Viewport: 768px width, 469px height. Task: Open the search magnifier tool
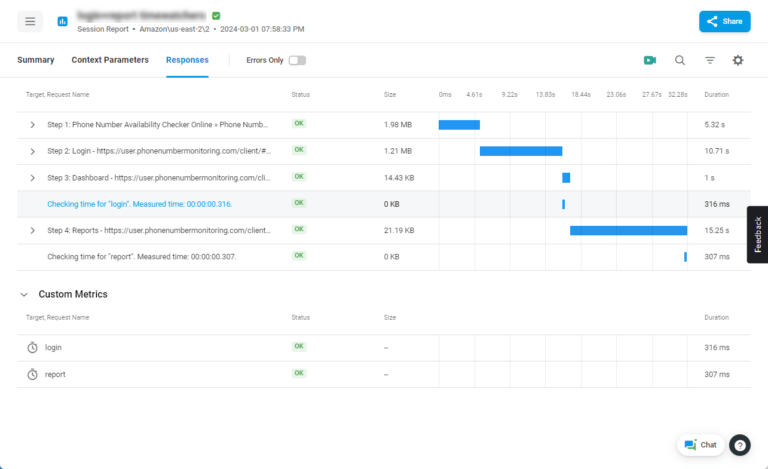tap(680, 60)
